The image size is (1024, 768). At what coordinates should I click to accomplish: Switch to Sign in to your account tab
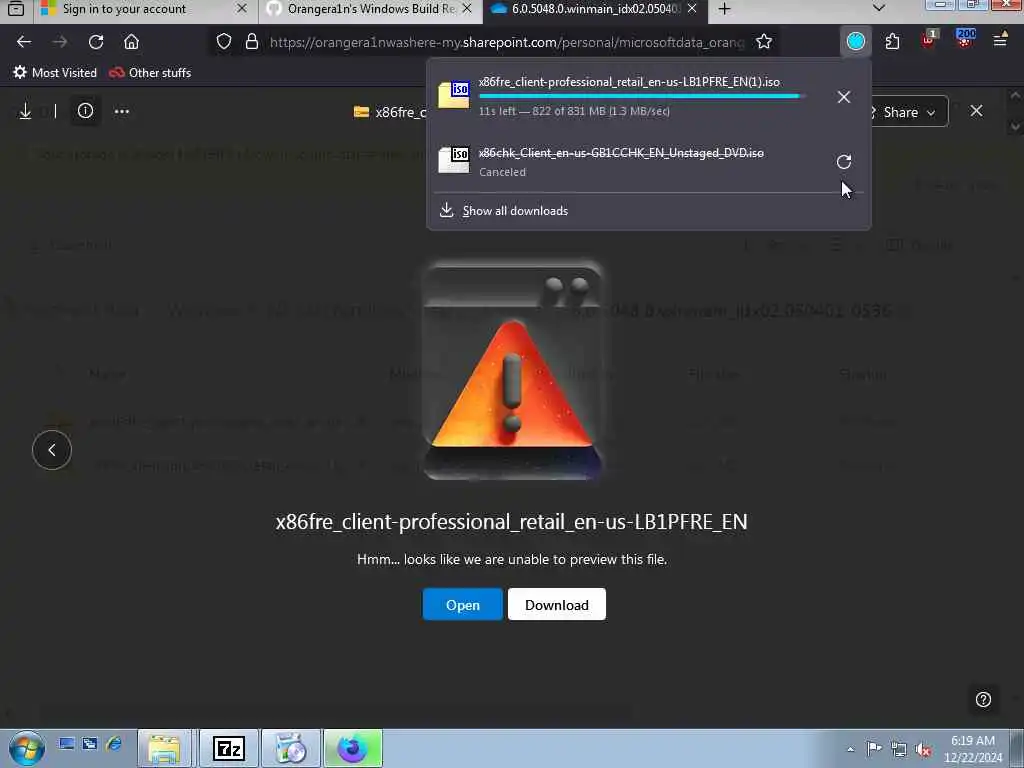[x=124, y=9]
